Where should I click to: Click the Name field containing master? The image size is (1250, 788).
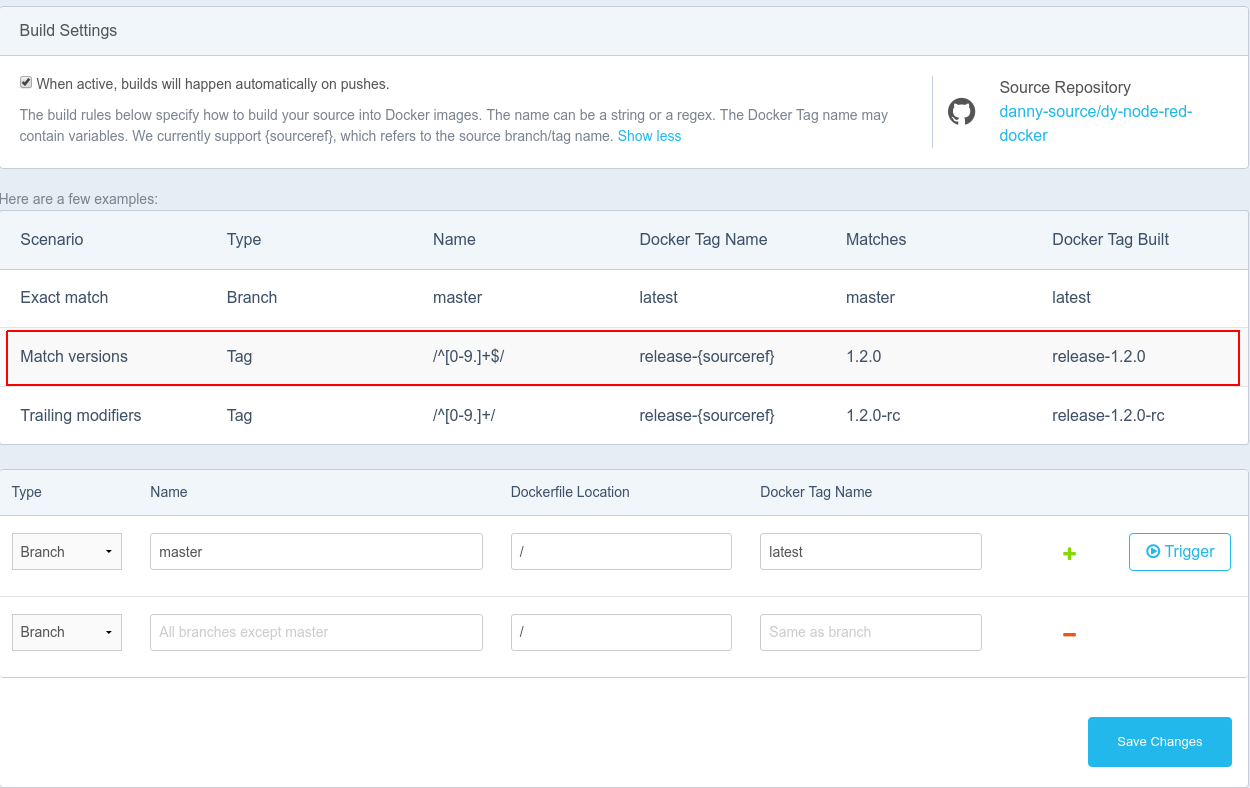(x=316, y=552)
